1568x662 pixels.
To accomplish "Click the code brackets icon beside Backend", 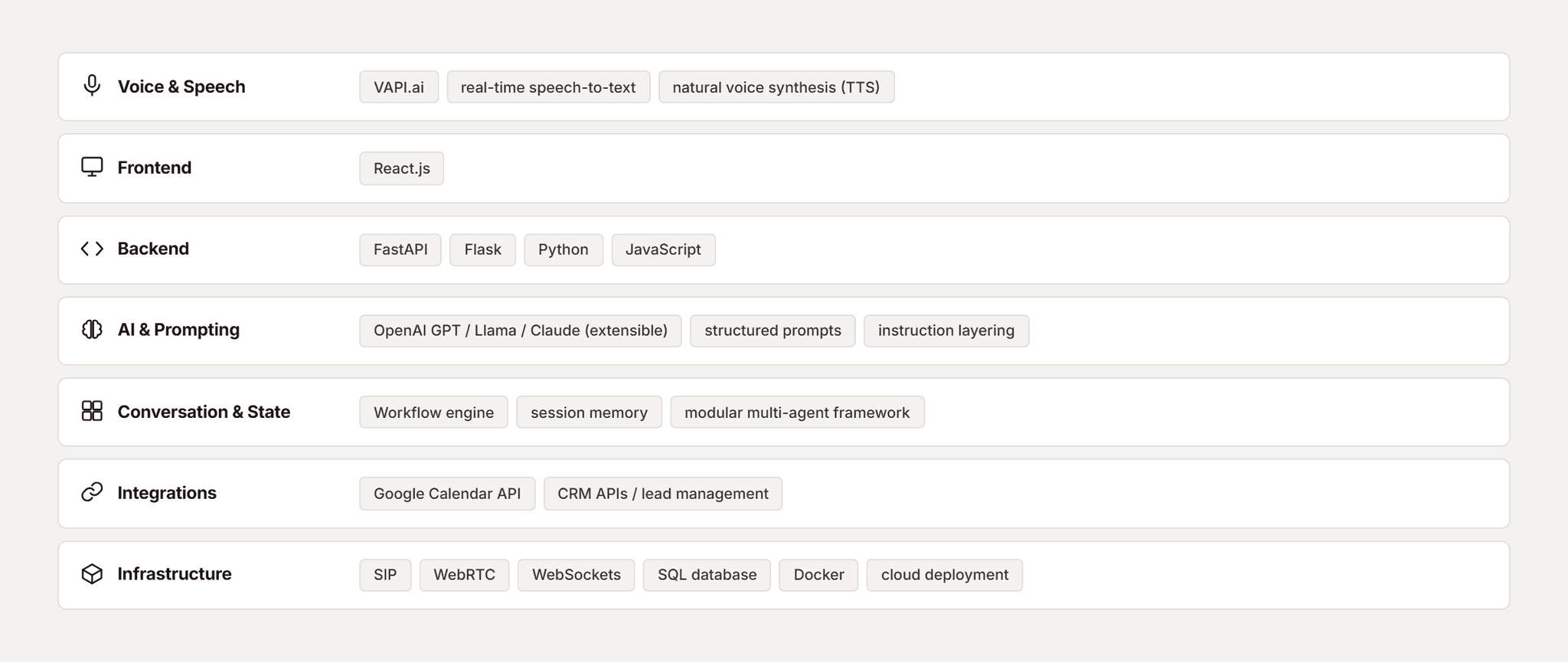I will [92, 249].
